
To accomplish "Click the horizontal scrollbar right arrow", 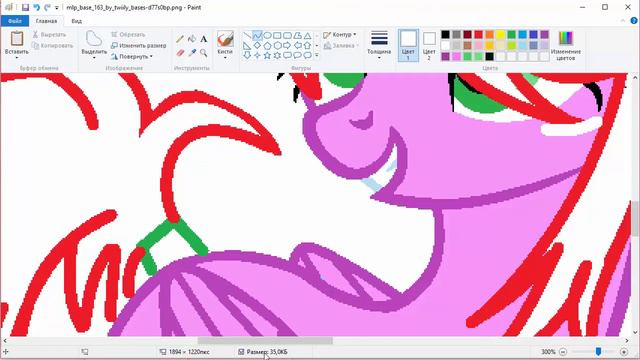I will coord(627,340).
